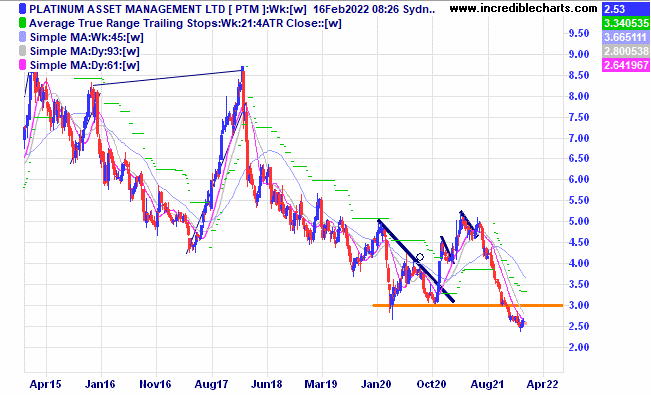The height and width of the screenshot is (395, 651).
Task: Click the green ATR Trailing Stops legend marker
Action: 23,23
